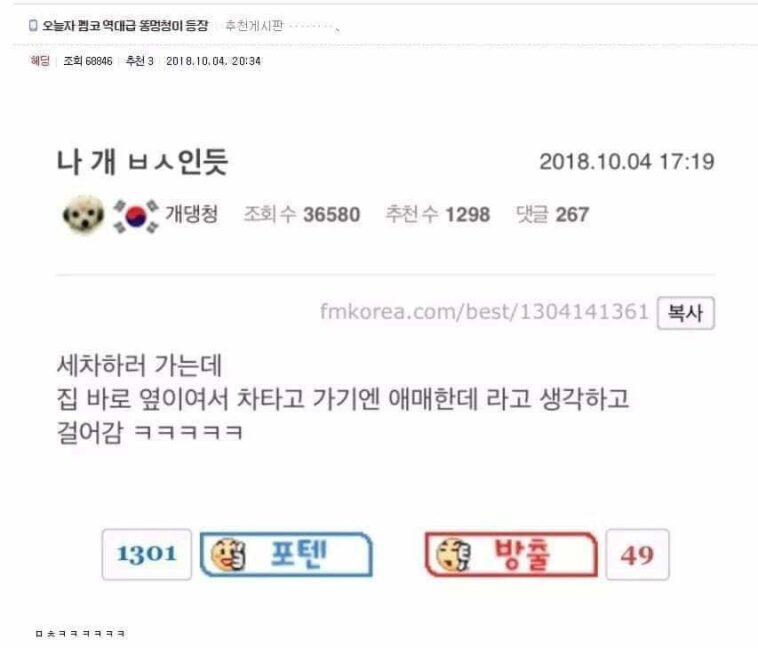Viewport: 758px width, 648px height.
Task: Click the thumbs-up emoji on 포텐 button
Action: pyautogui.click(x=228, y=554)
